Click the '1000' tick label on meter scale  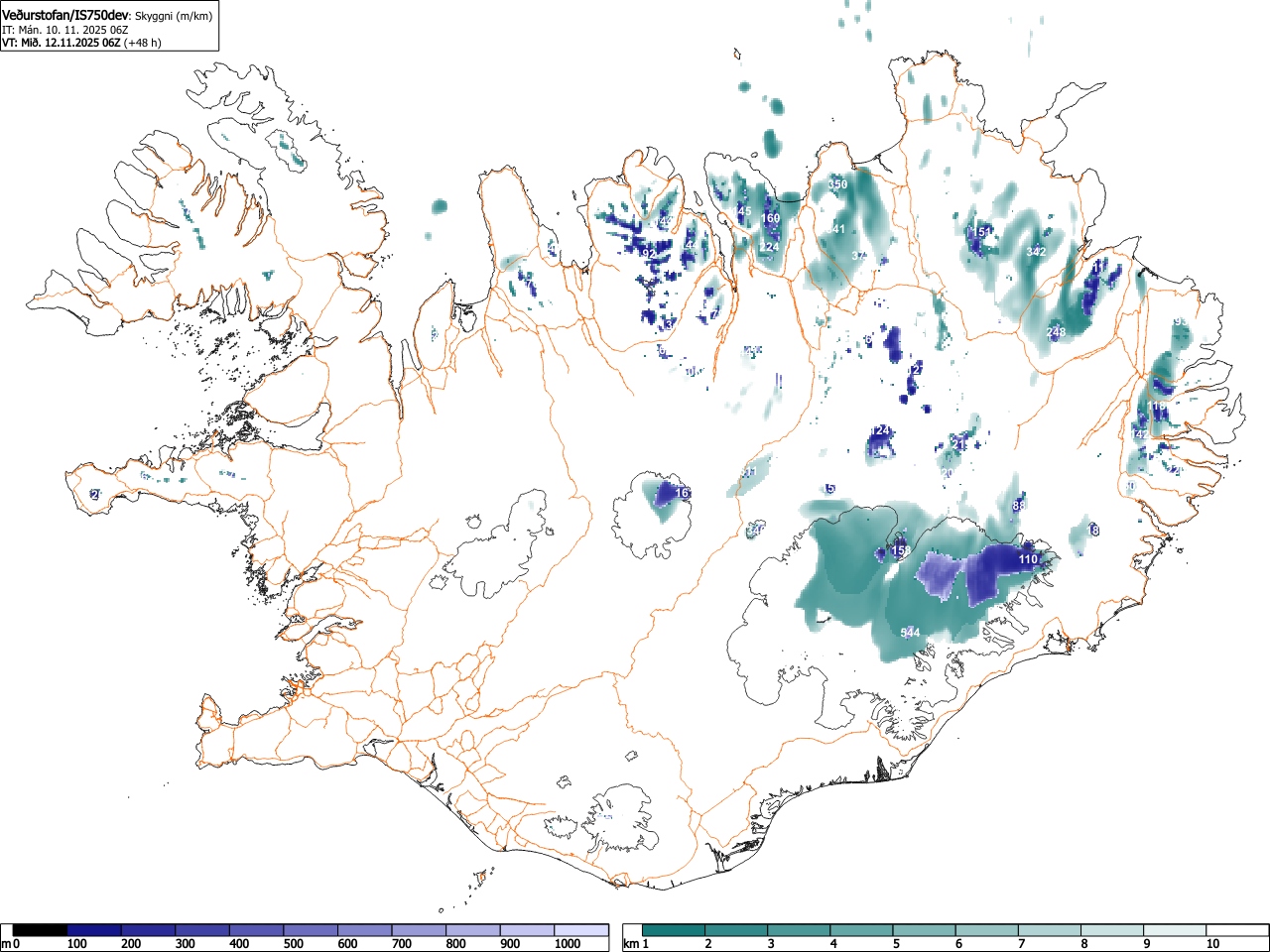tap(568, 944)
